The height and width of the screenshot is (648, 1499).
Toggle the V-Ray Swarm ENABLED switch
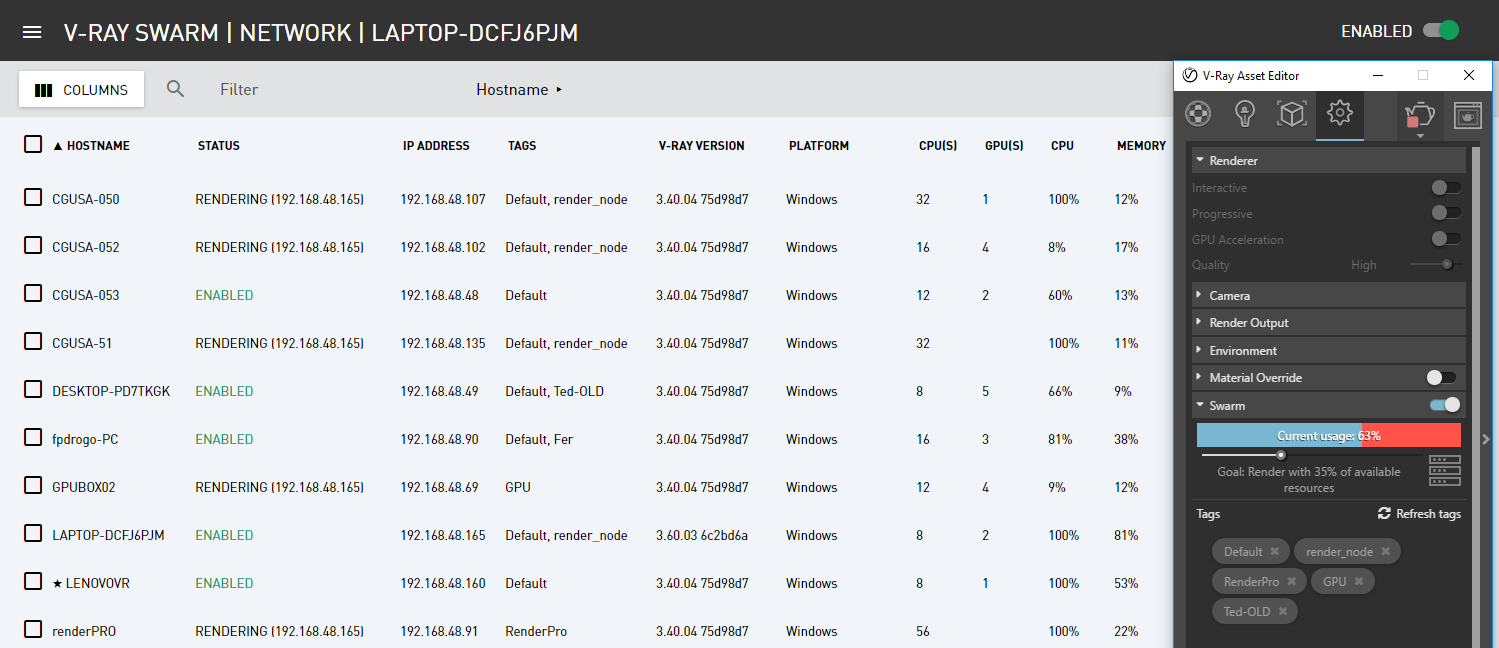click(x=1441, y=31)
